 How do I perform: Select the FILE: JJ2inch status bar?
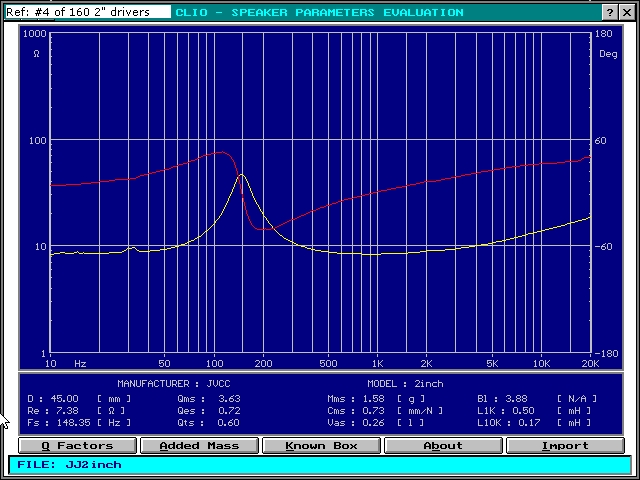coord(320,464)
